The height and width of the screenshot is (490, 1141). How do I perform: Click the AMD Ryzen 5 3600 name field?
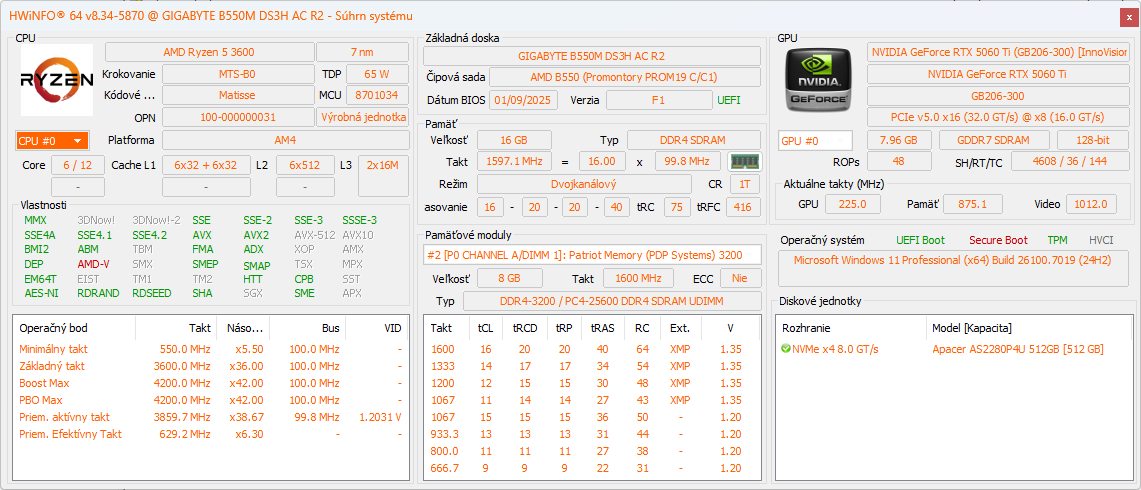208,52
